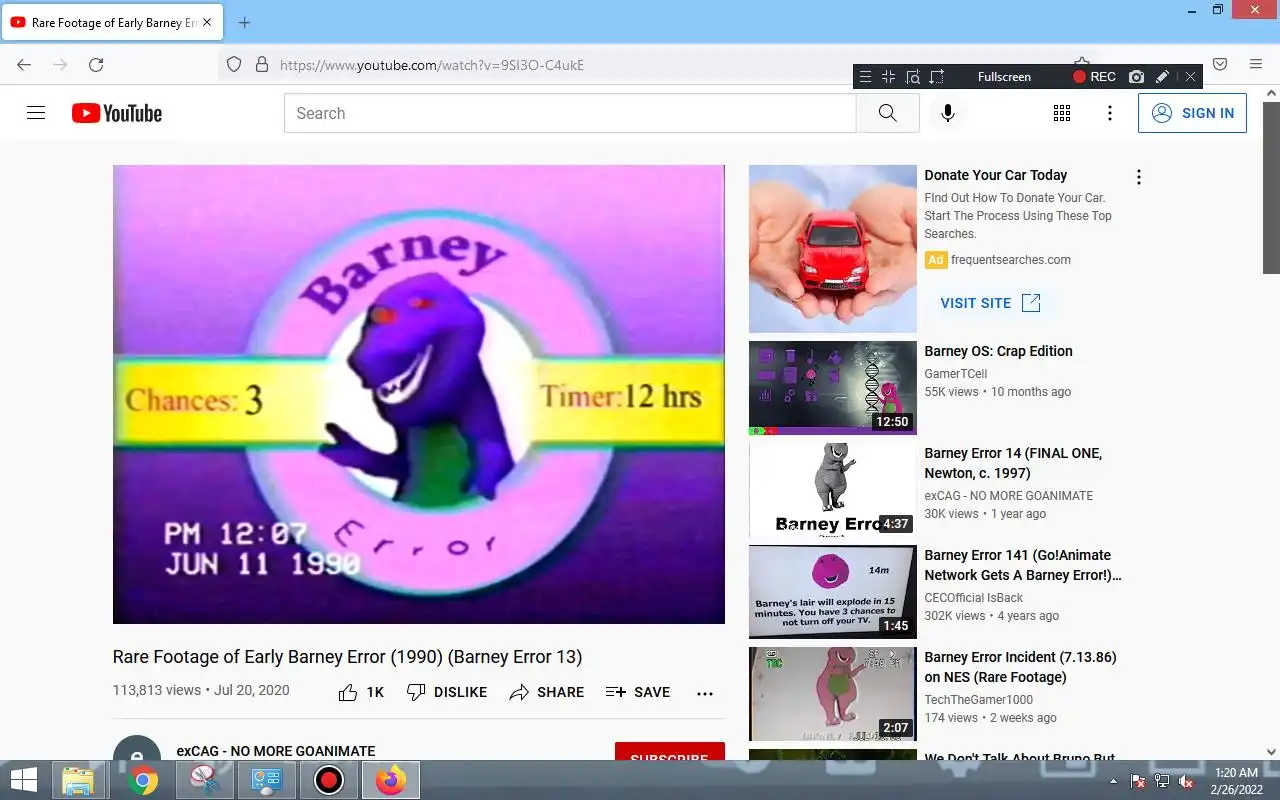Open a new browser tab

click(244, 22)
